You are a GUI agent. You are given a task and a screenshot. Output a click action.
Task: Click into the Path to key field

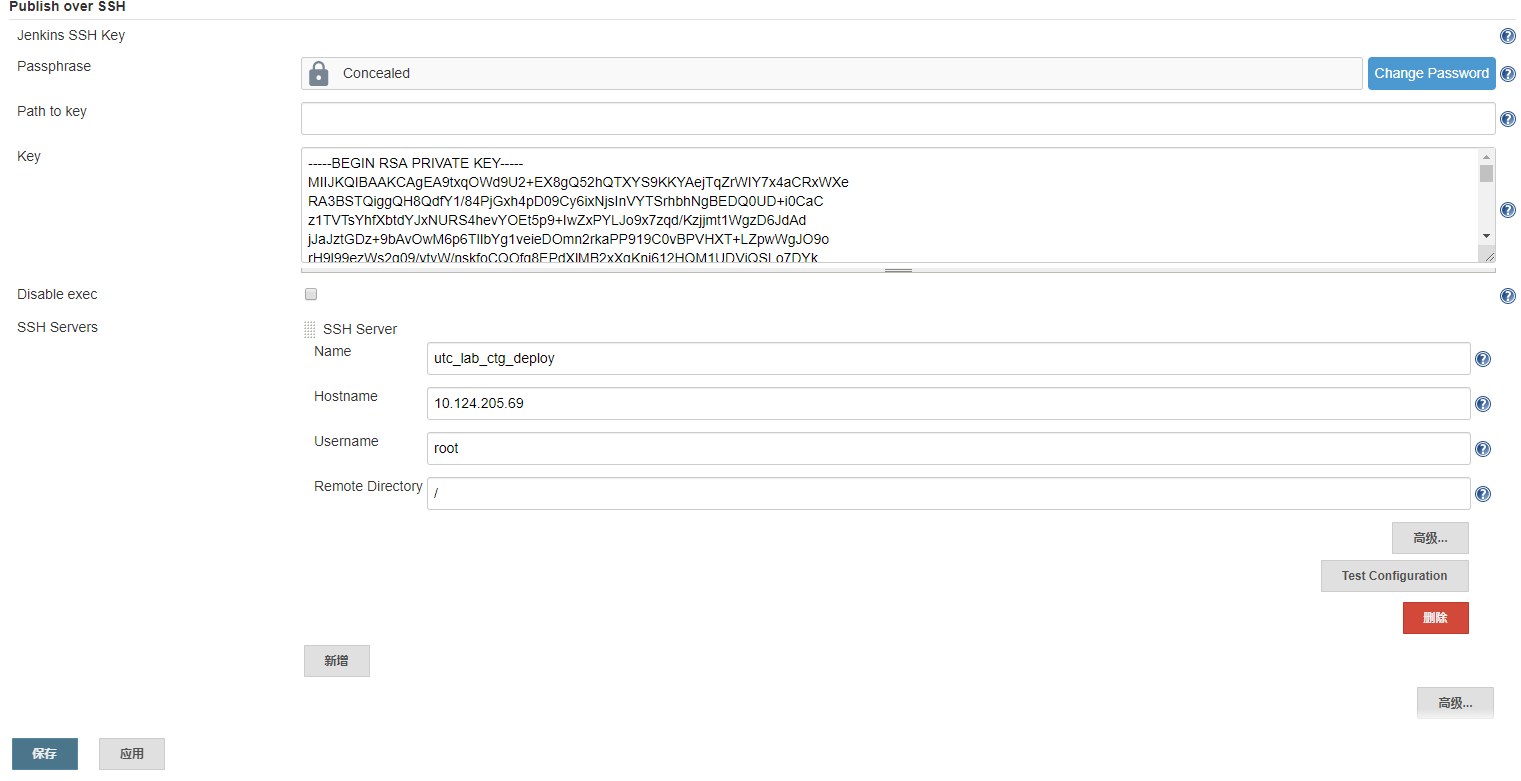pyautogui.click(x=897, y=118)
